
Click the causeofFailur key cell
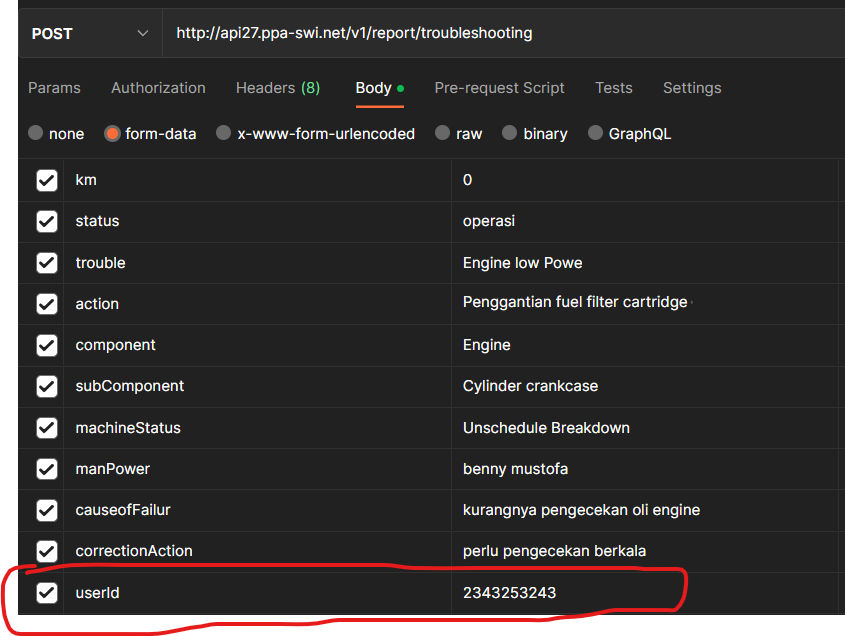coord(123,510)
